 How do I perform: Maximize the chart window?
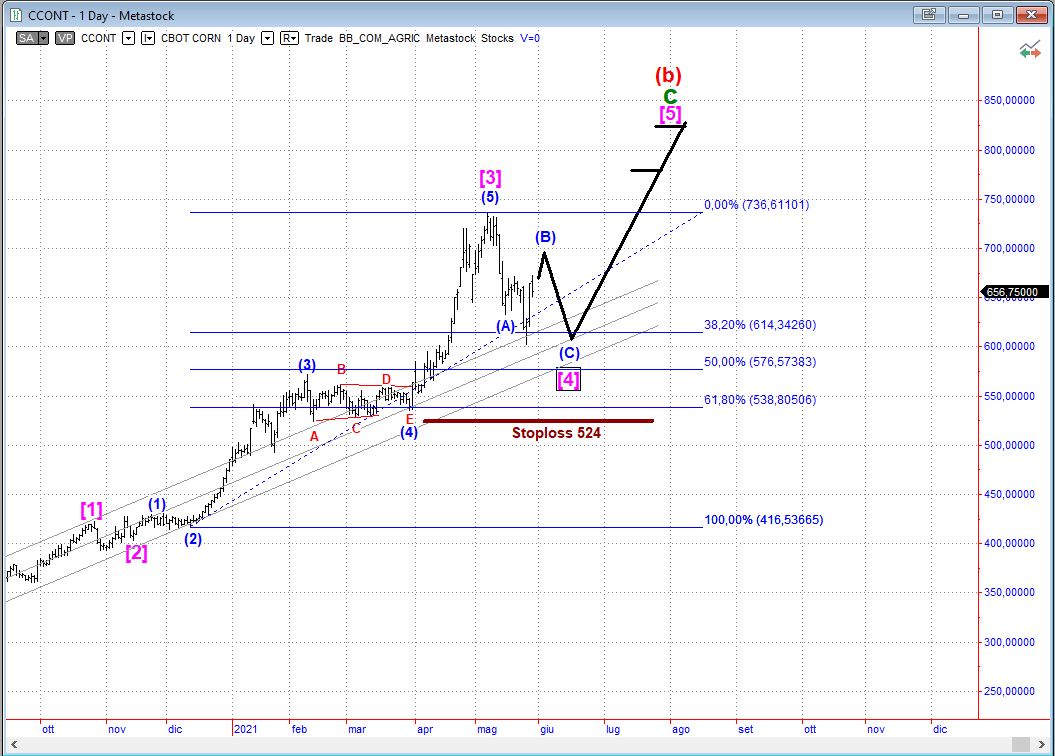pos(998,14)
